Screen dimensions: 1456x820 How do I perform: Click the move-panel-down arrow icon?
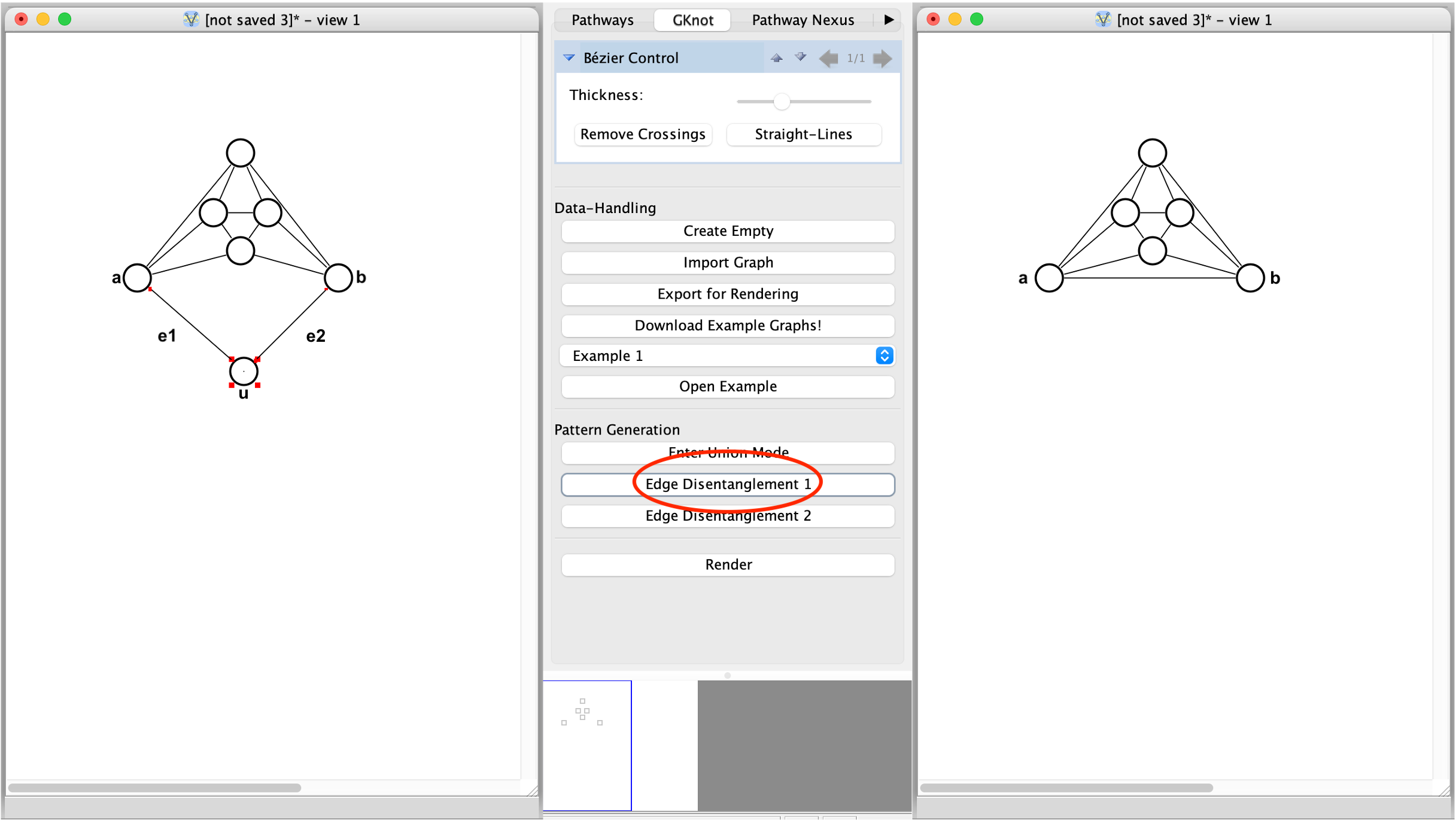(x=800, y=58)
